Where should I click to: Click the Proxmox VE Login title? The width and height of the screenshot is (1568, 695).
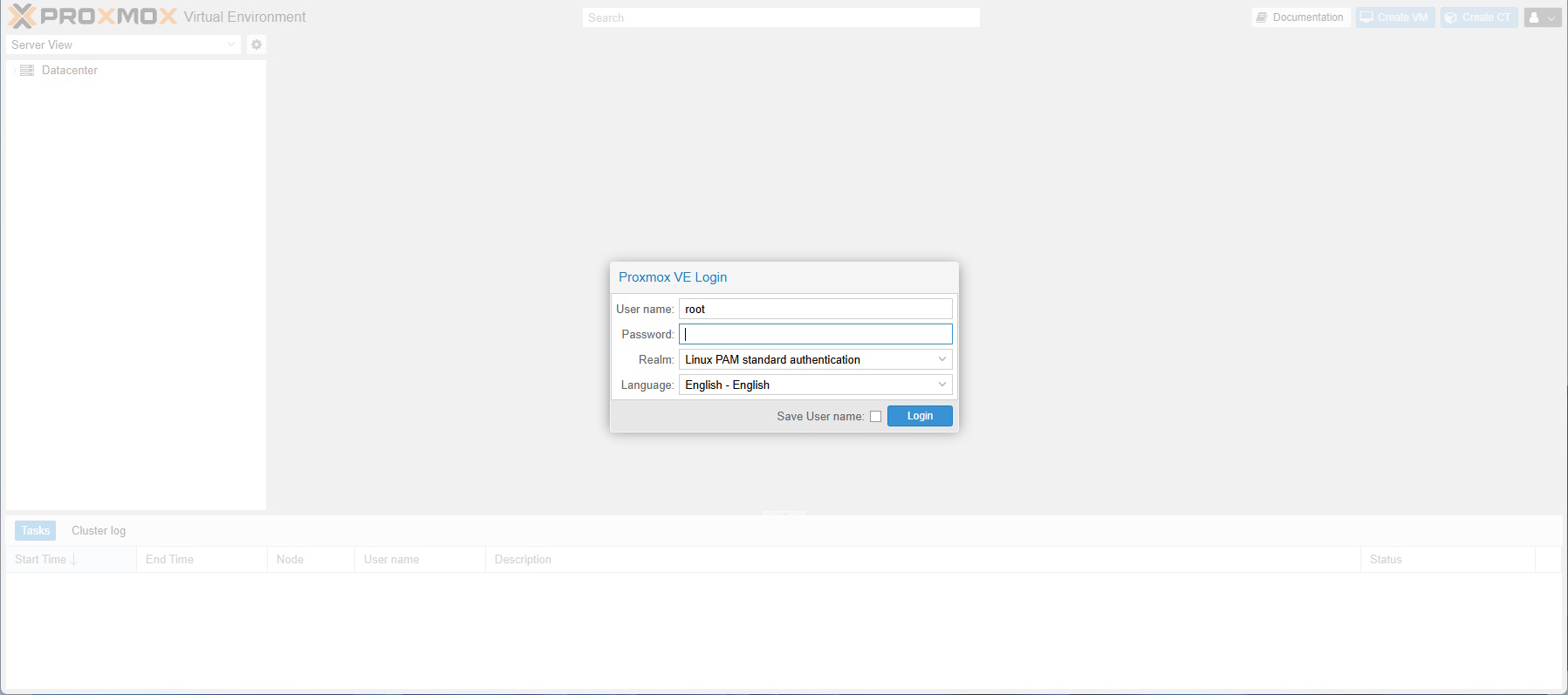[x=673, y=277]
